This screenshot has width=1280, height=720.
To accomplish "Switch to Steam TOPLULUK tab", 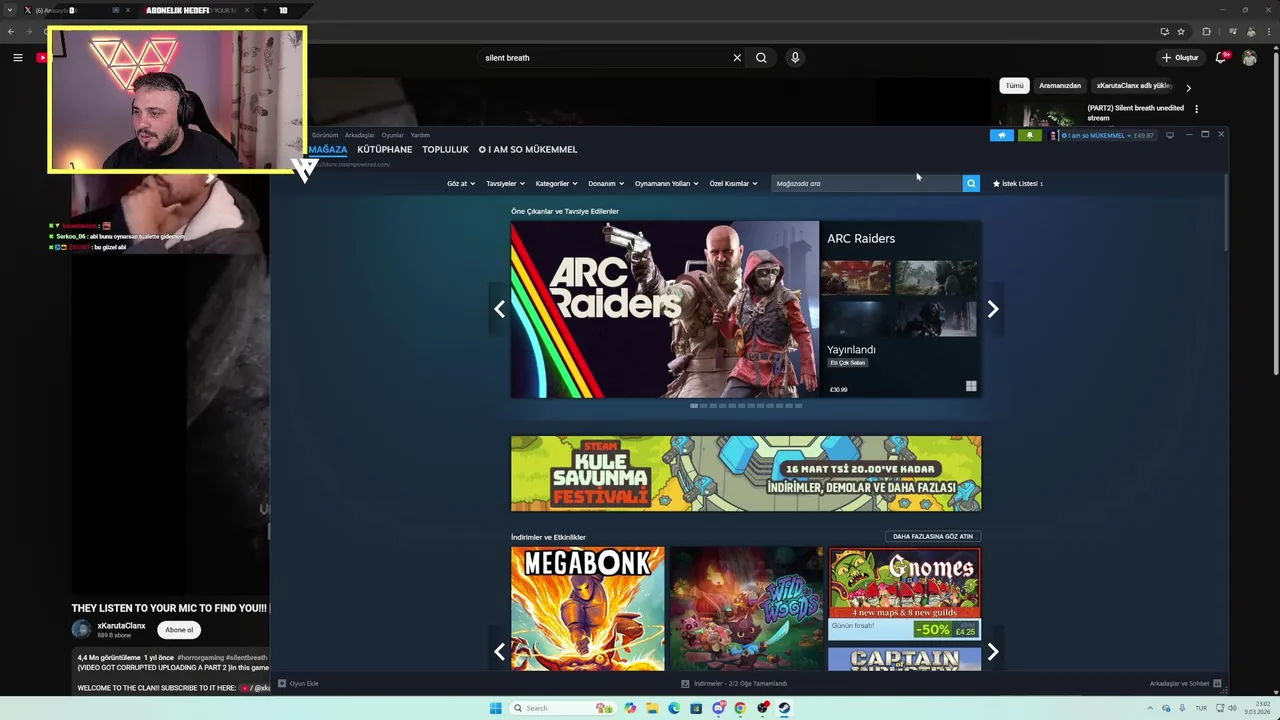I will pos(445,149).
